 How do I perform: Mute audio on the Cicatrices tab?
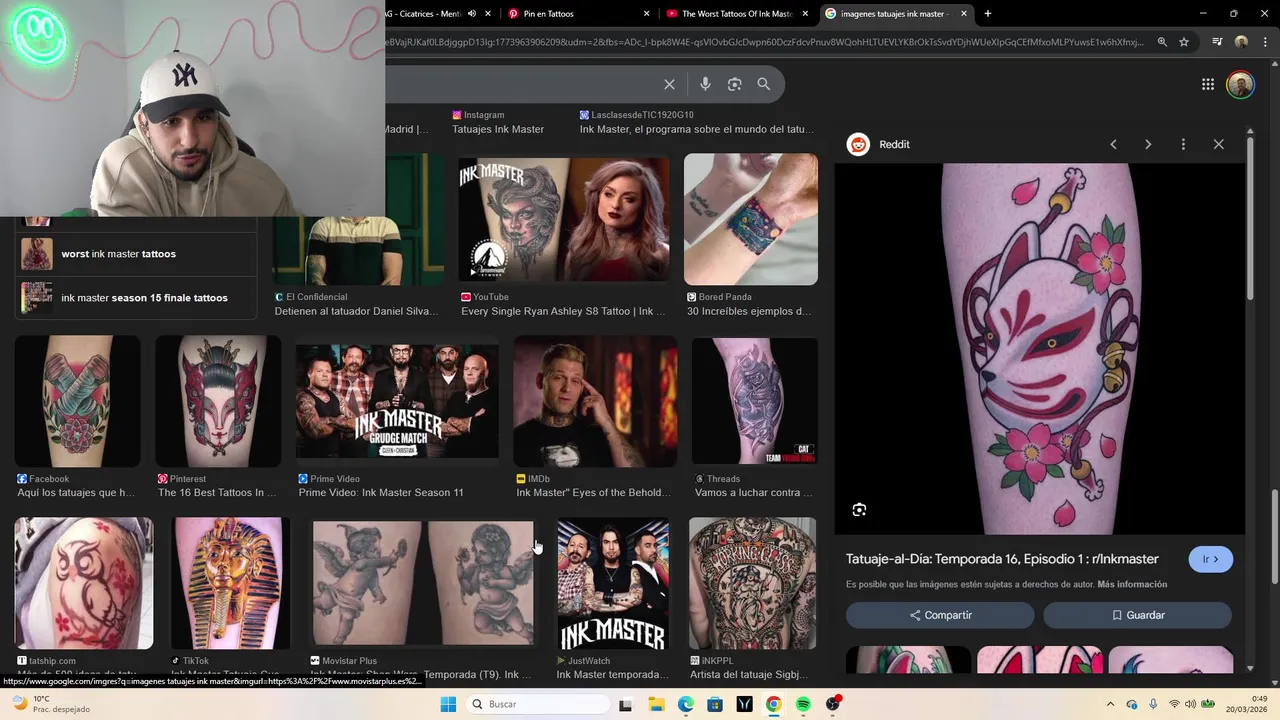472,14
